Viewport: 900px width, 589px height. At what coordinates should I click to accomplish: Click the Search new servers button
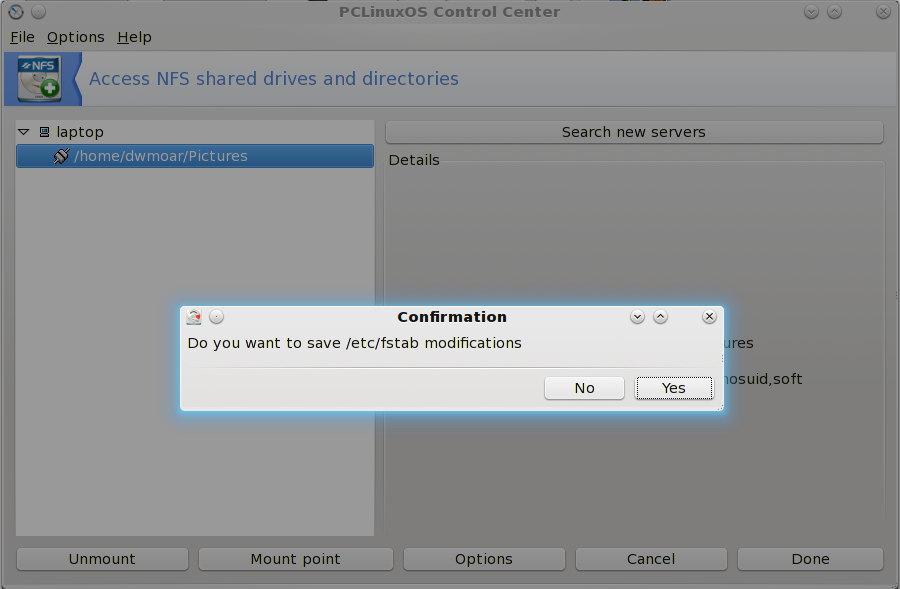point(633,132)
